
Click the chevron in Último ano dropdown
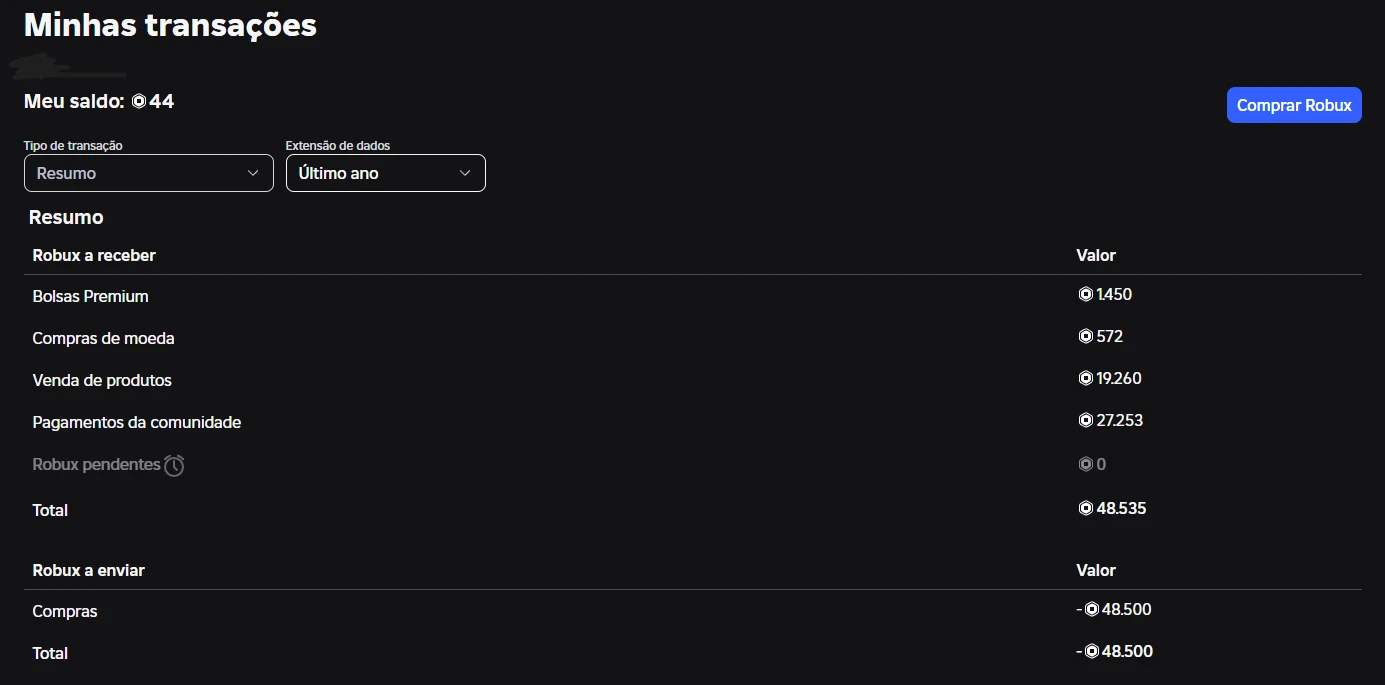465,173
